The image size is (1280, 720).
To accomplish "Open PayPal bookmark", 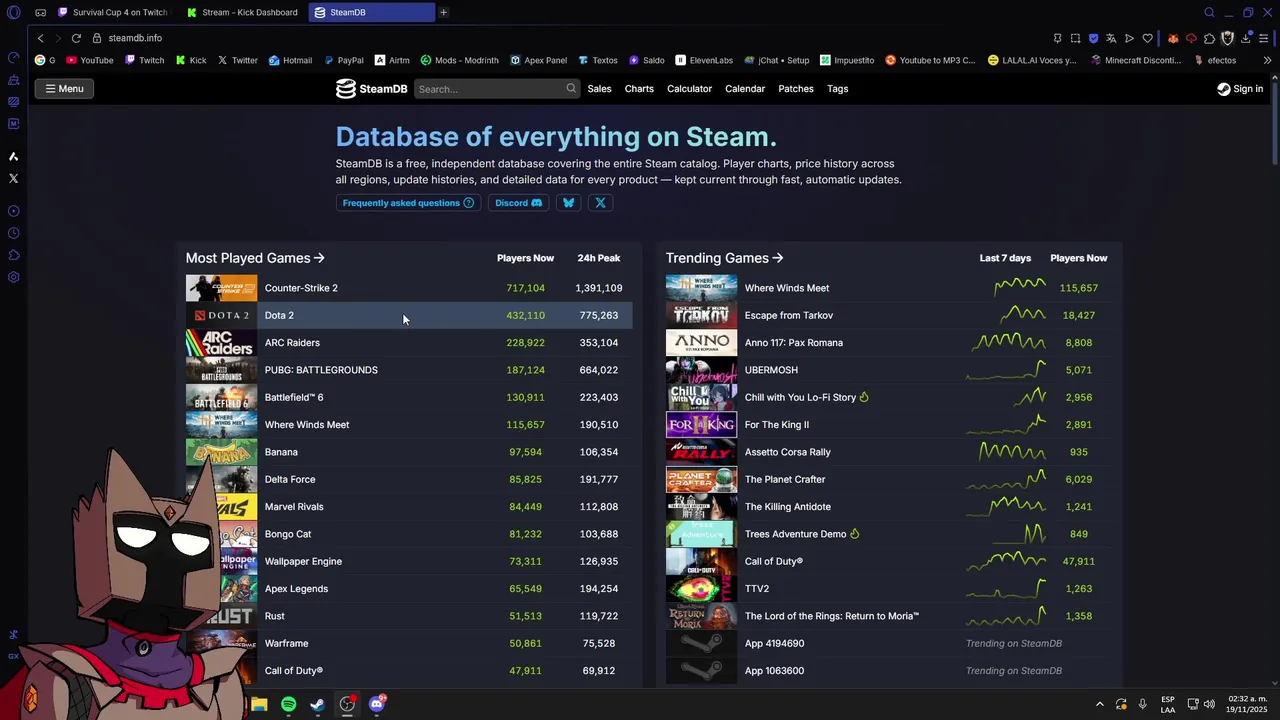I will point(342,60).
